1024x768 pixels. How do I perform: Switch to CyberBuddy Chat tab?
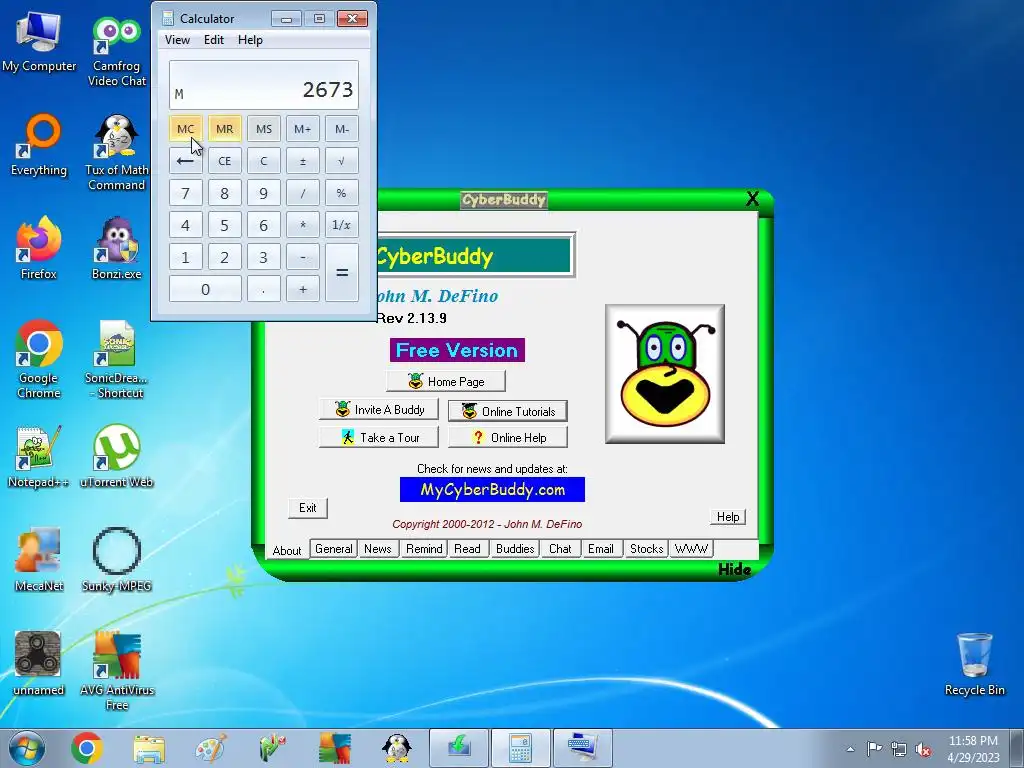tap(560, 549)
